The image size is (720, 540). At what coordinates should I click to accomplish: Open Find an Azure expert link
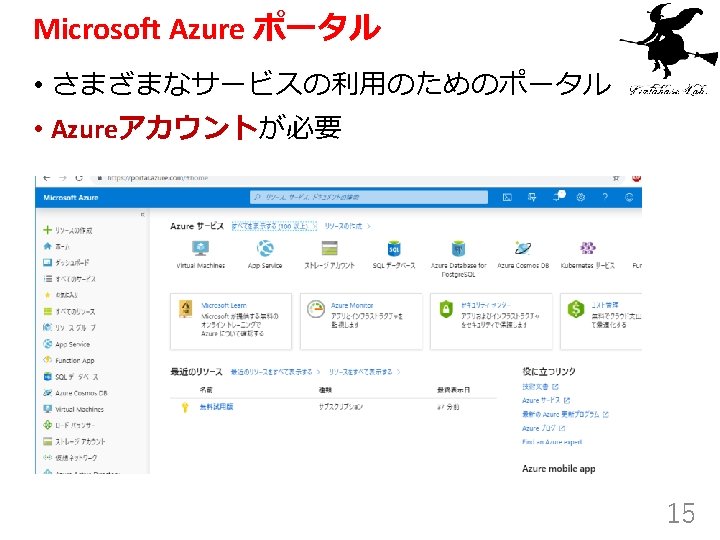coord(552,442)
